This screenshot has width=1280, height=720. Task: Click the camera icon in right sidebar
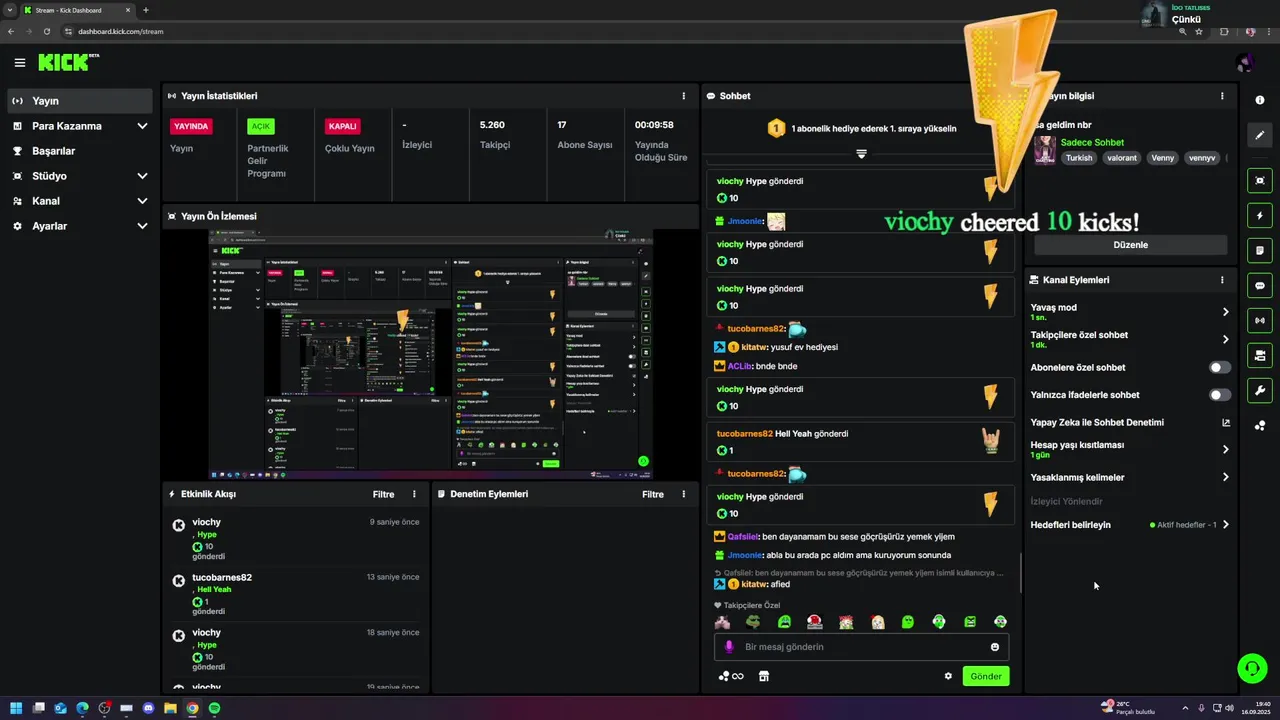pos(1259,355)
